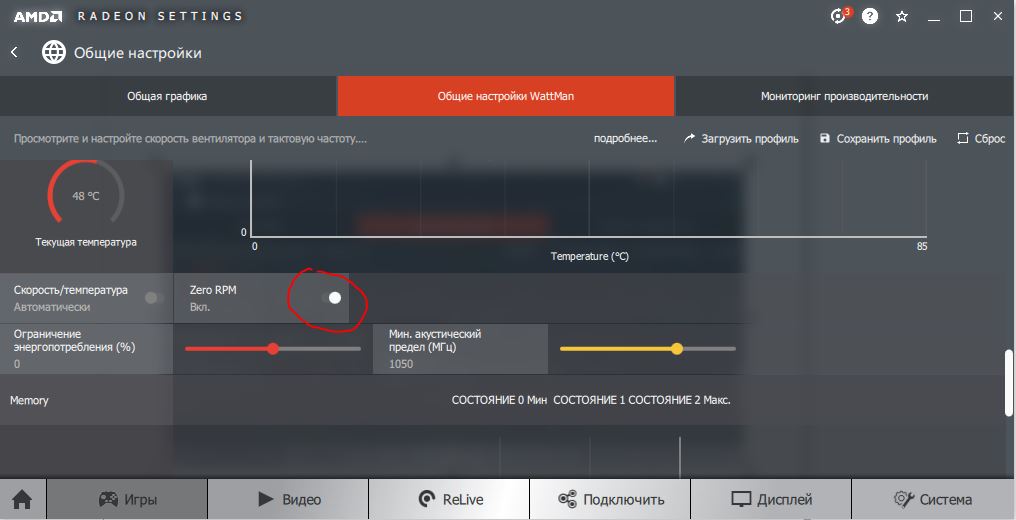Open the Подключить section
The image size is (1016, 520).
tap(610, 499)
